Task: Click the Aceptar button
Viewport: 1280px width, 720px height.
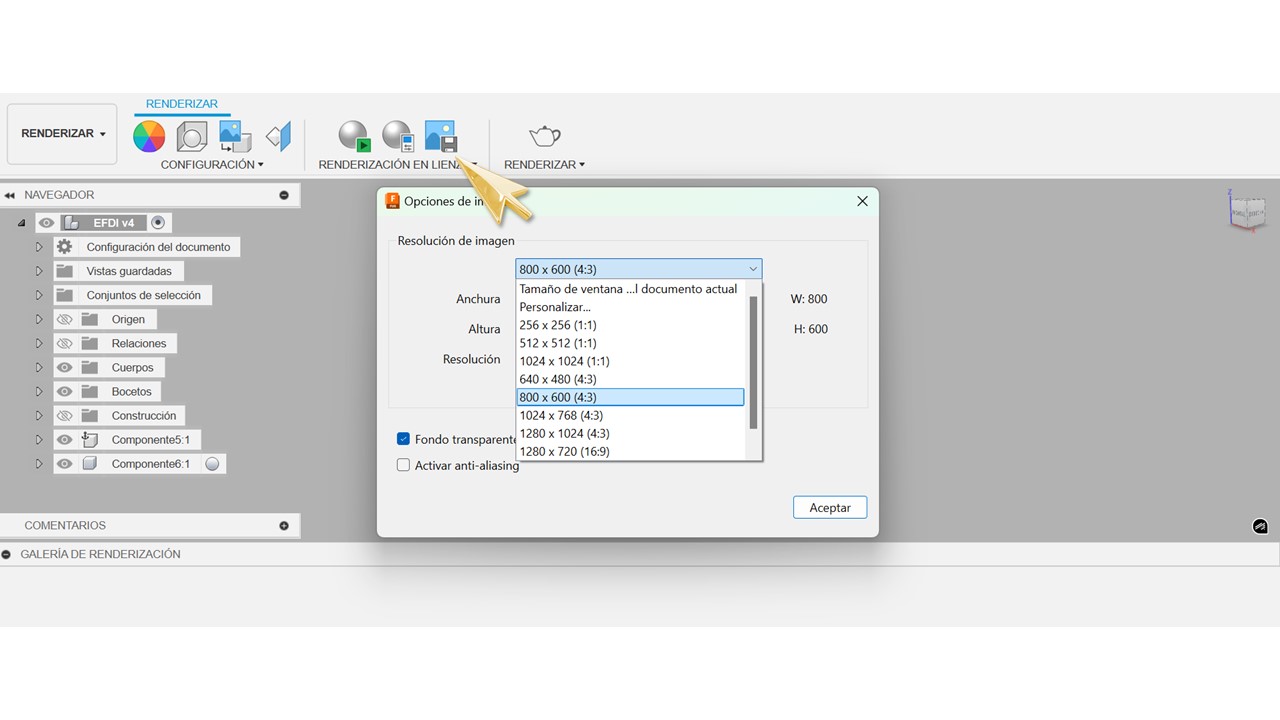Action: (x=830, y=508)
